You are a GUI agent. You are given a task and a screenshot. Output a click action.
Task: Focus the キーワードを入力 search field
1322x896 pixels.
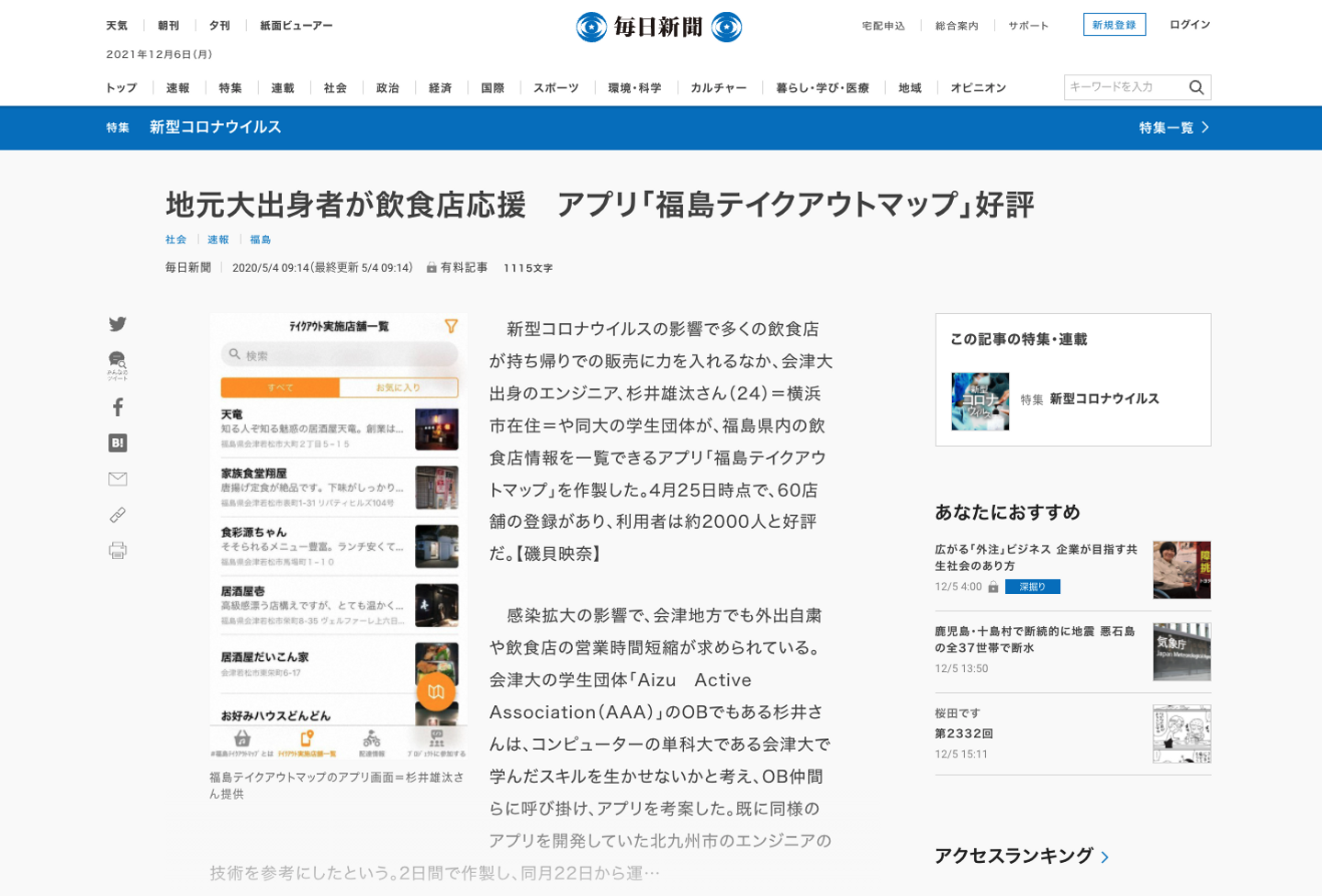1125,87
